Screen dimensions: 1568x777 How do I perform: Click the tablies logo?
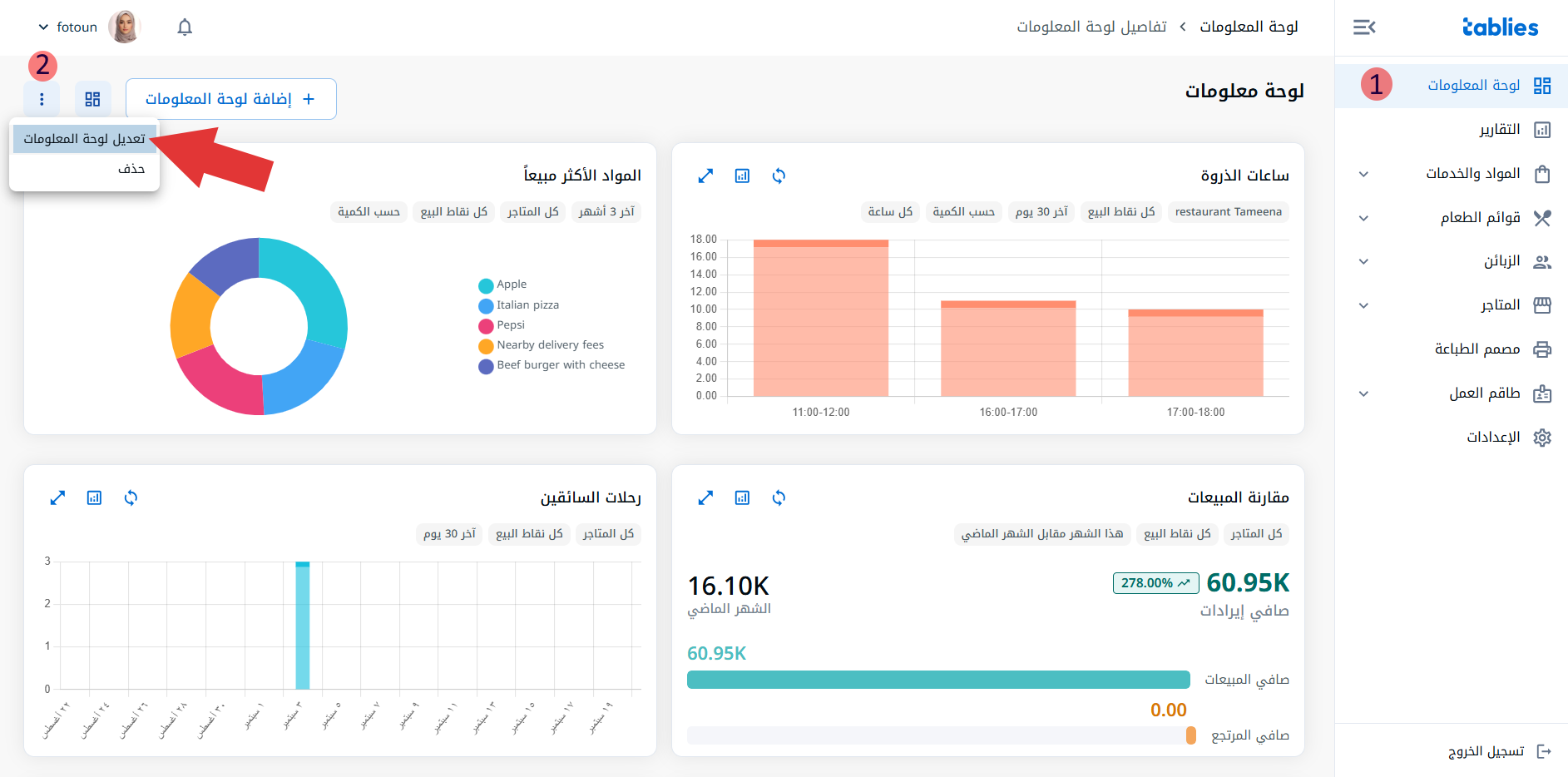pos(1501,27)
